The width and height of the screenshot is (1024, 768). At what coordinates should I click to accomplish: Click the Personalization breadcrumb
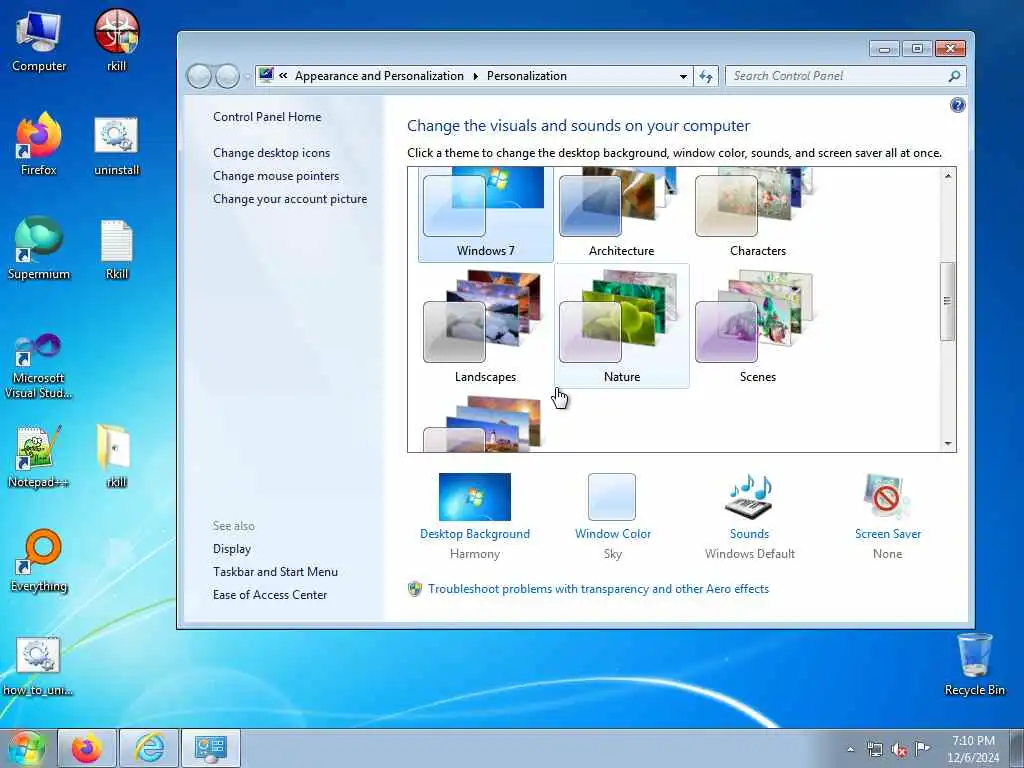click(x=526, y=76)
